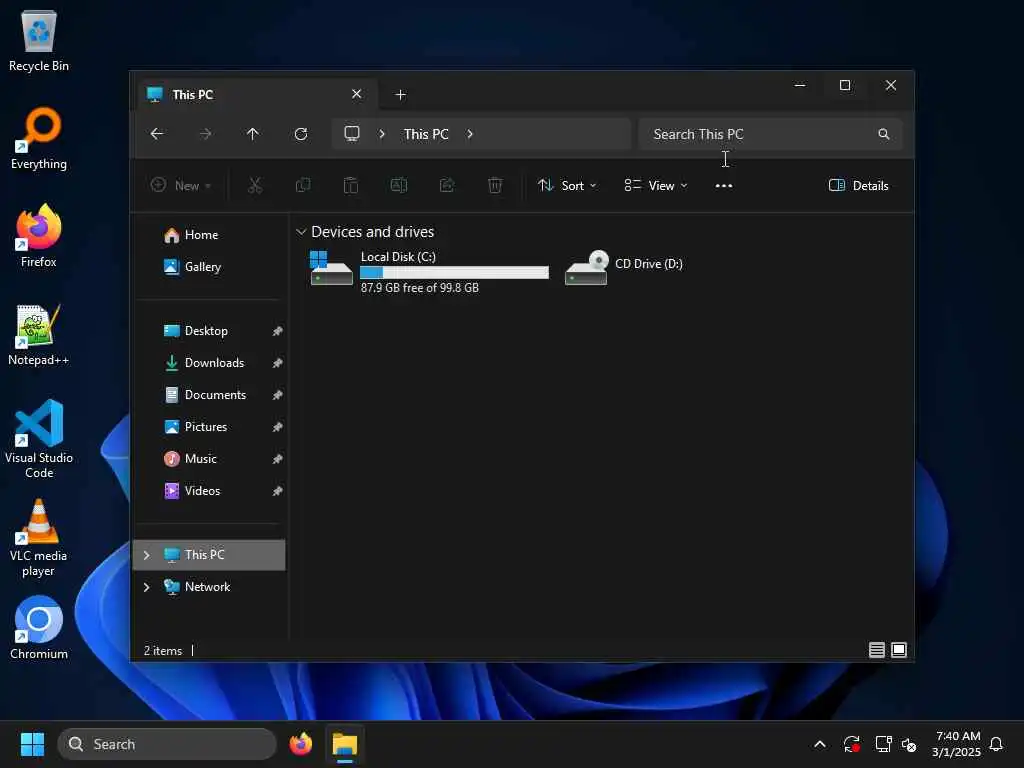This screenshot has height=768, width=1024.
Task: Click This PC breadcrumb in address bar
Action: [426, 134]
